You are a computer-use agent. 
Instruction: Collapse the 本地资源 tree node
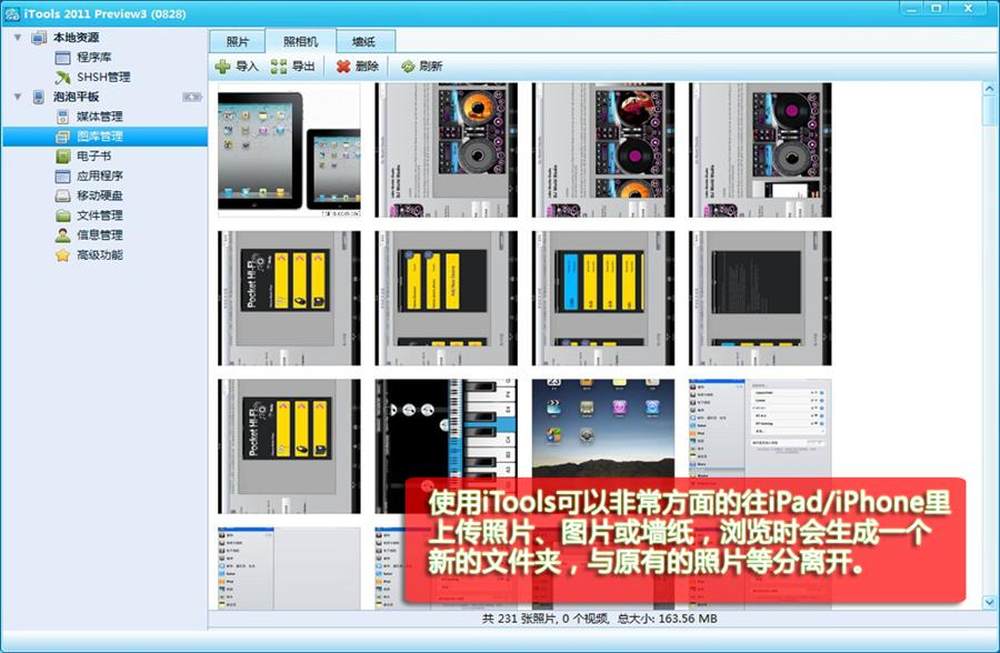(x=18, y=38)
